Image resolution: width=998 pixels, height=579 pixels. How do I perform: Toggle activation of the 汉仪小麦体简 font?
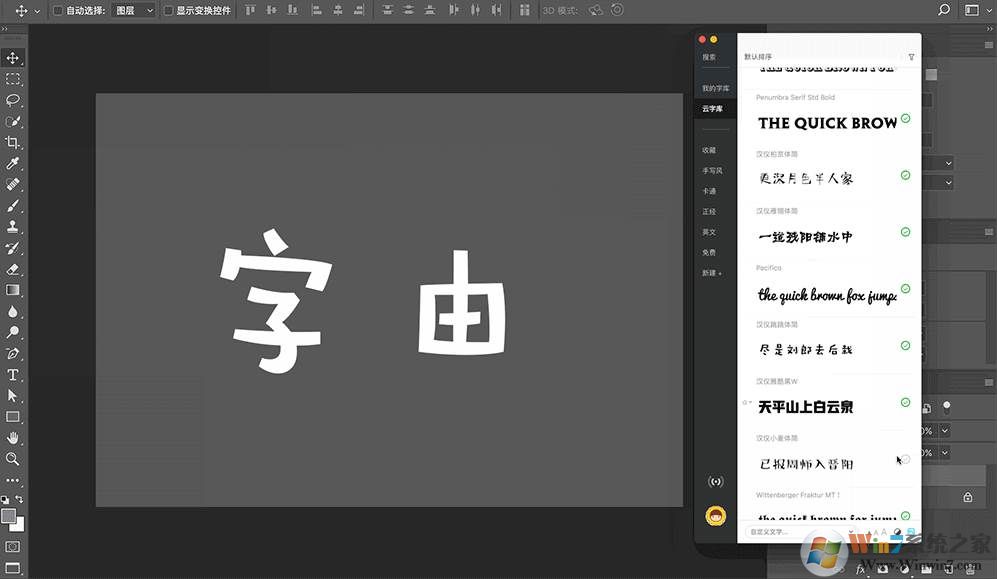pyautogui.click(x=905, y=459)
